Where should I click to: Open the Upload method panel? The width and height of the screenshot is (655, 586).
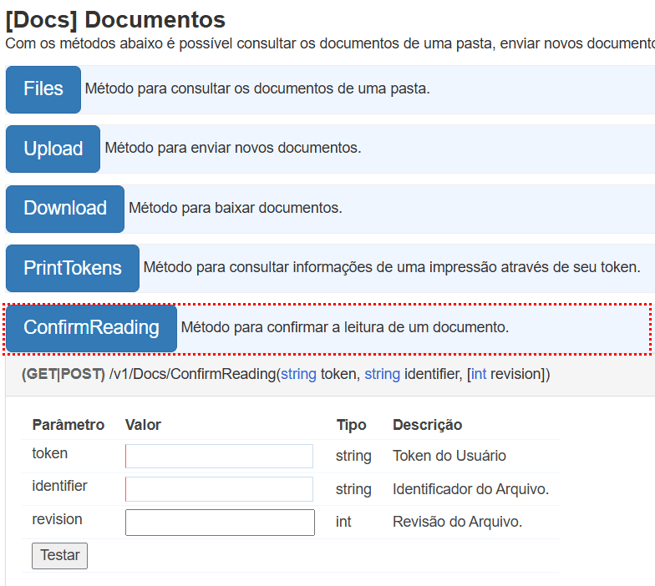53,149
